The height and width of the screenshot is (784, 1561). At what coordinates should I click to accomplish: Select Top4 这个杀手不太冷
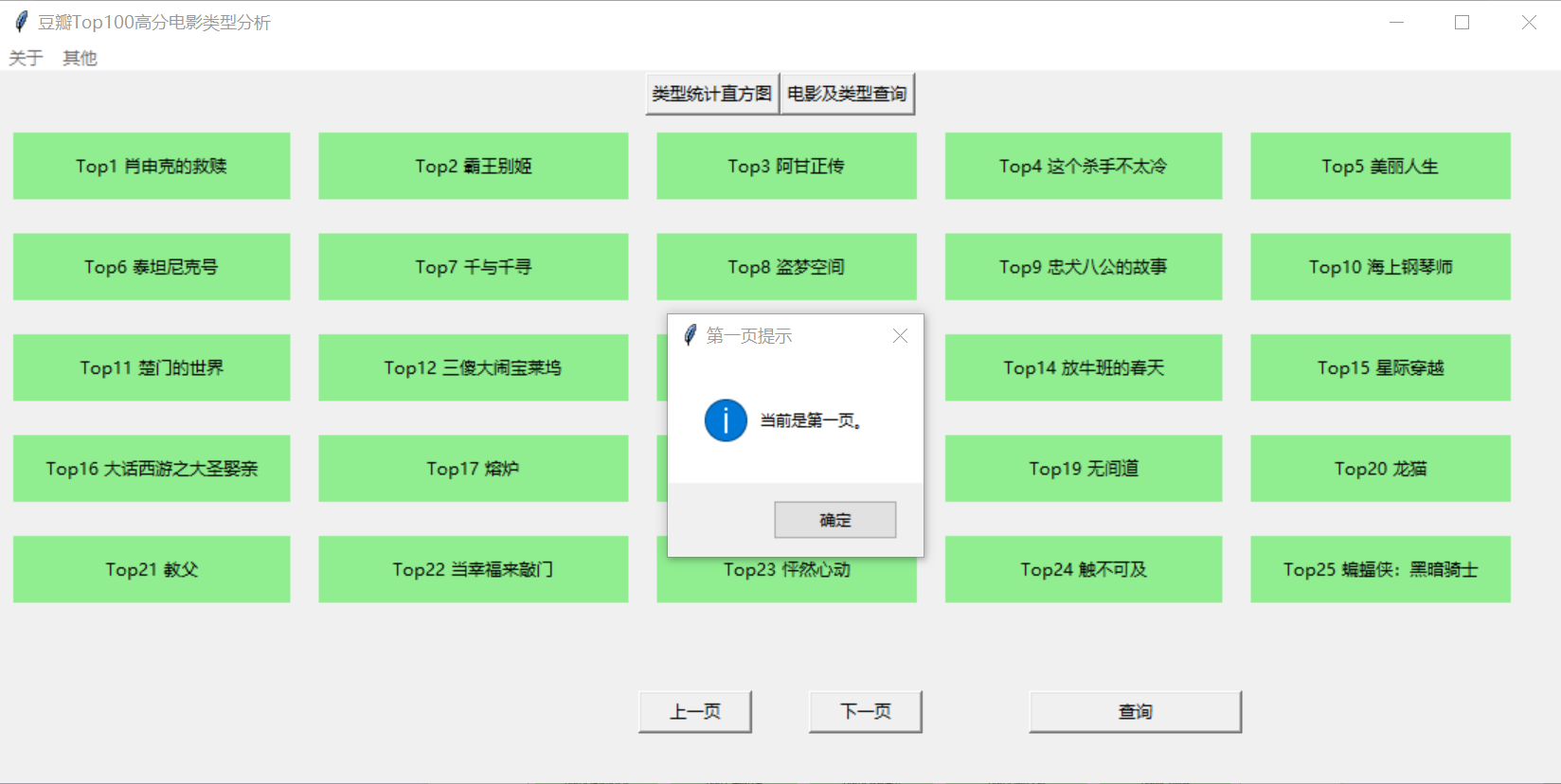tap(1084, 166)
